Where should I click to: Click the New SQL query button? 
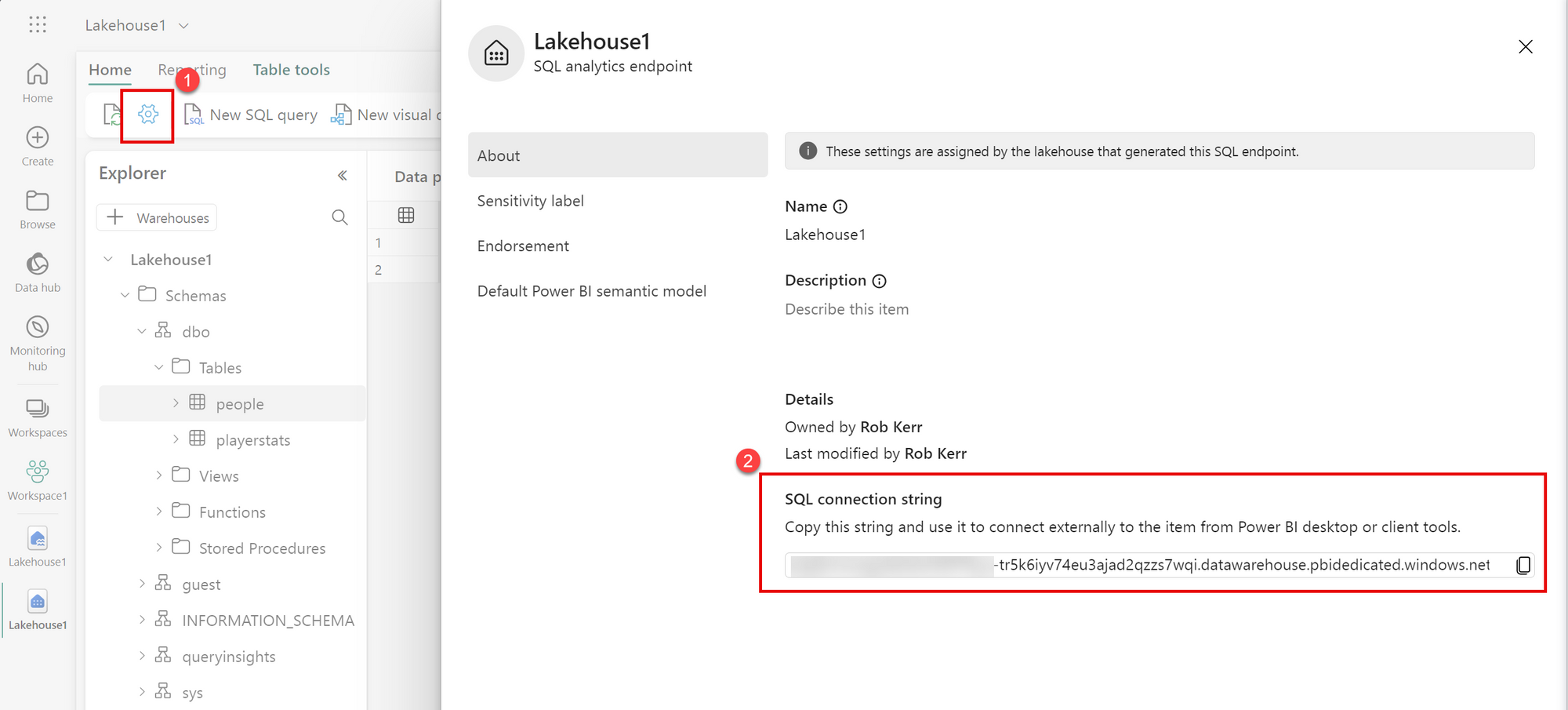tap(251, 115)
